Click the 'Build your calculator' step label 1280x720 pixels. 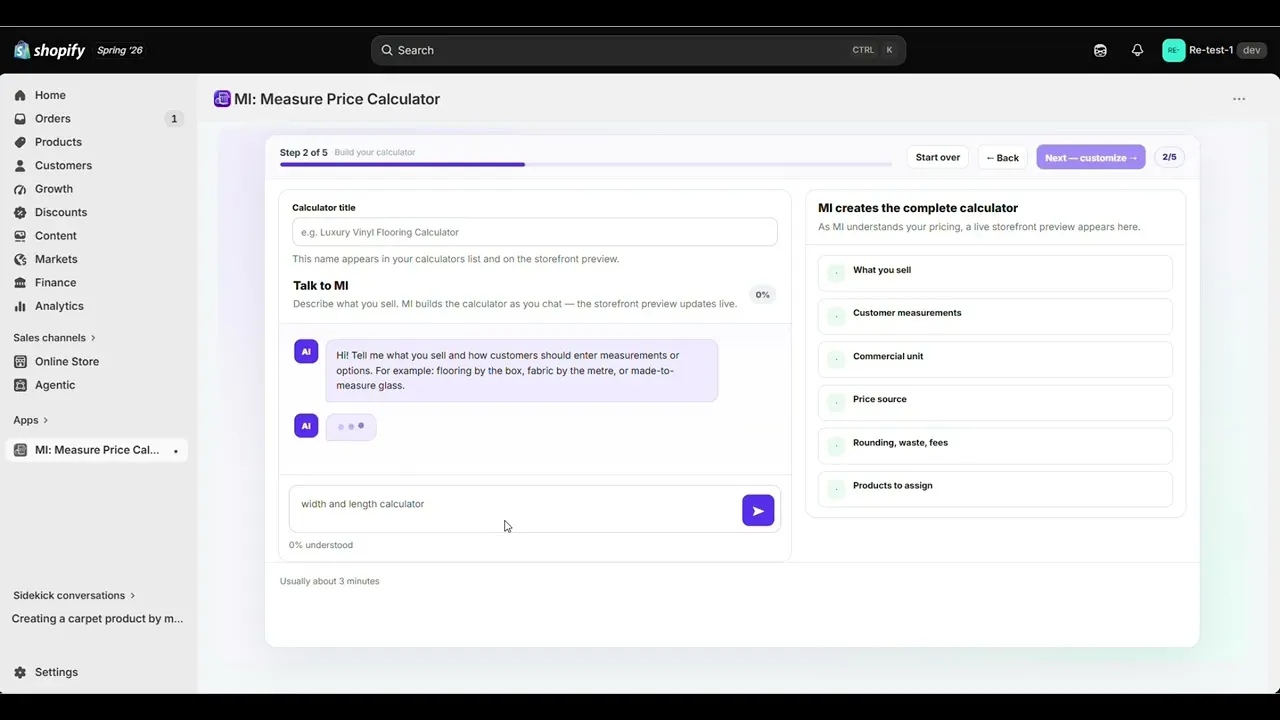click(375, 153)
